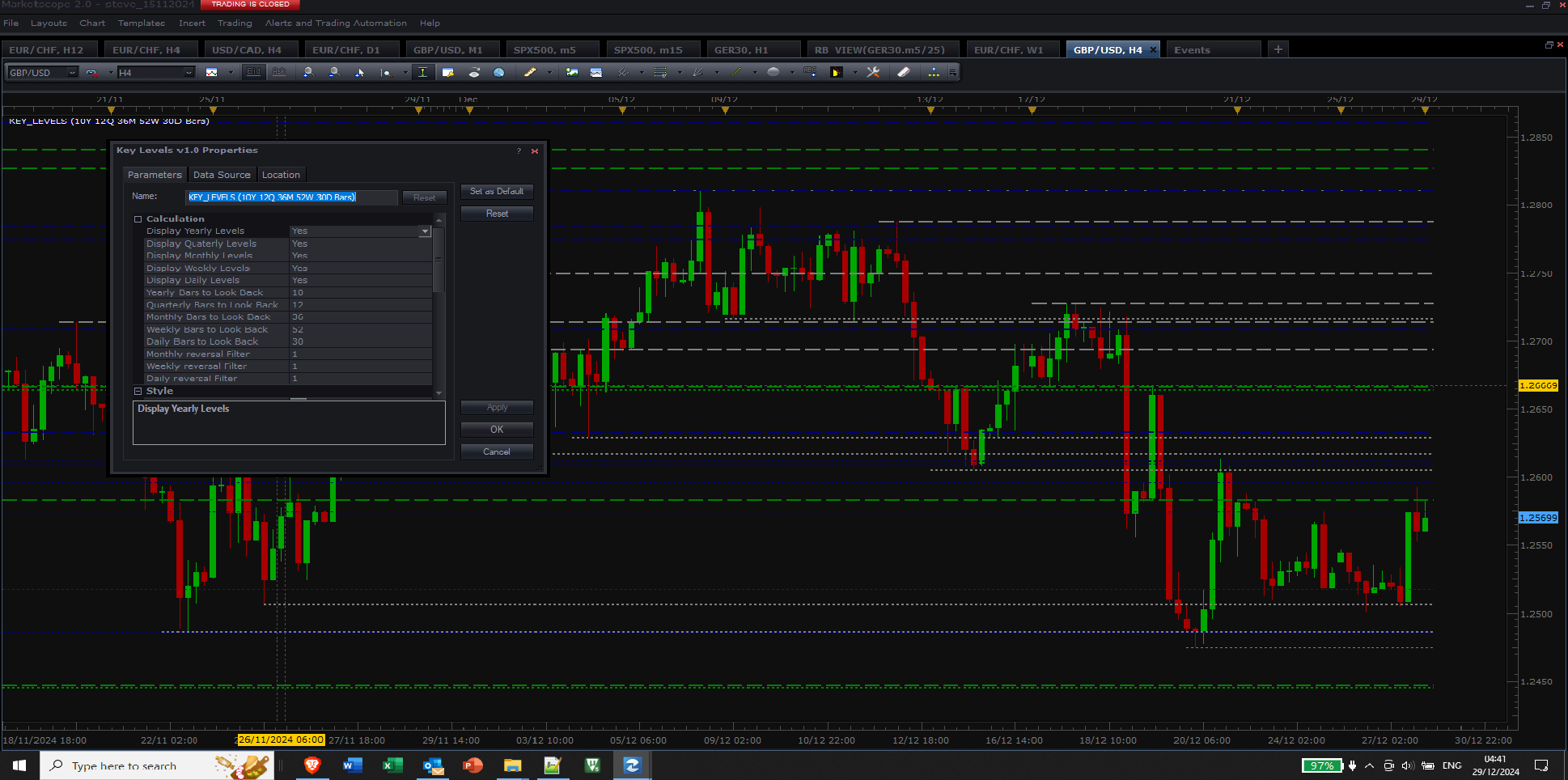Click the large Reset button under Set as Default
This screenshot has width=1568, height=780.
pos(497,214)
